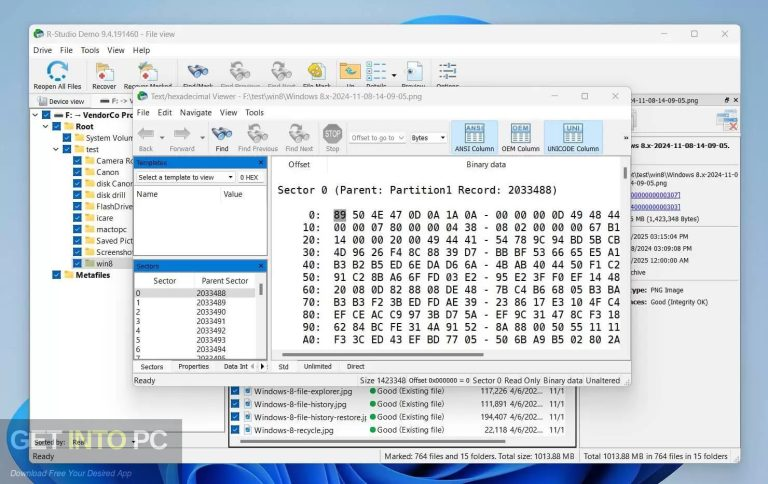Toggle checkbox for Windows-8-recycle.jpg

(235, 429)
